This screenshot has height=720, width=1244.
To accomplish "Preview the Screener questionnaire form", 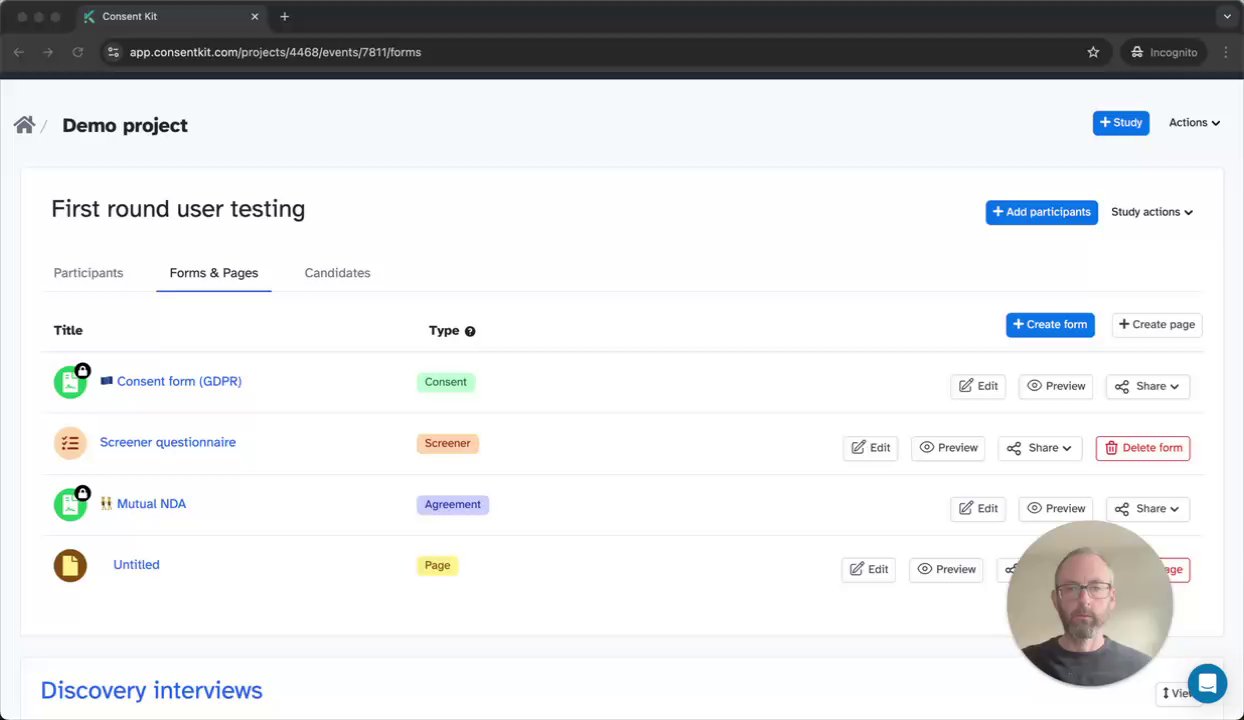I will click(947, 448).
